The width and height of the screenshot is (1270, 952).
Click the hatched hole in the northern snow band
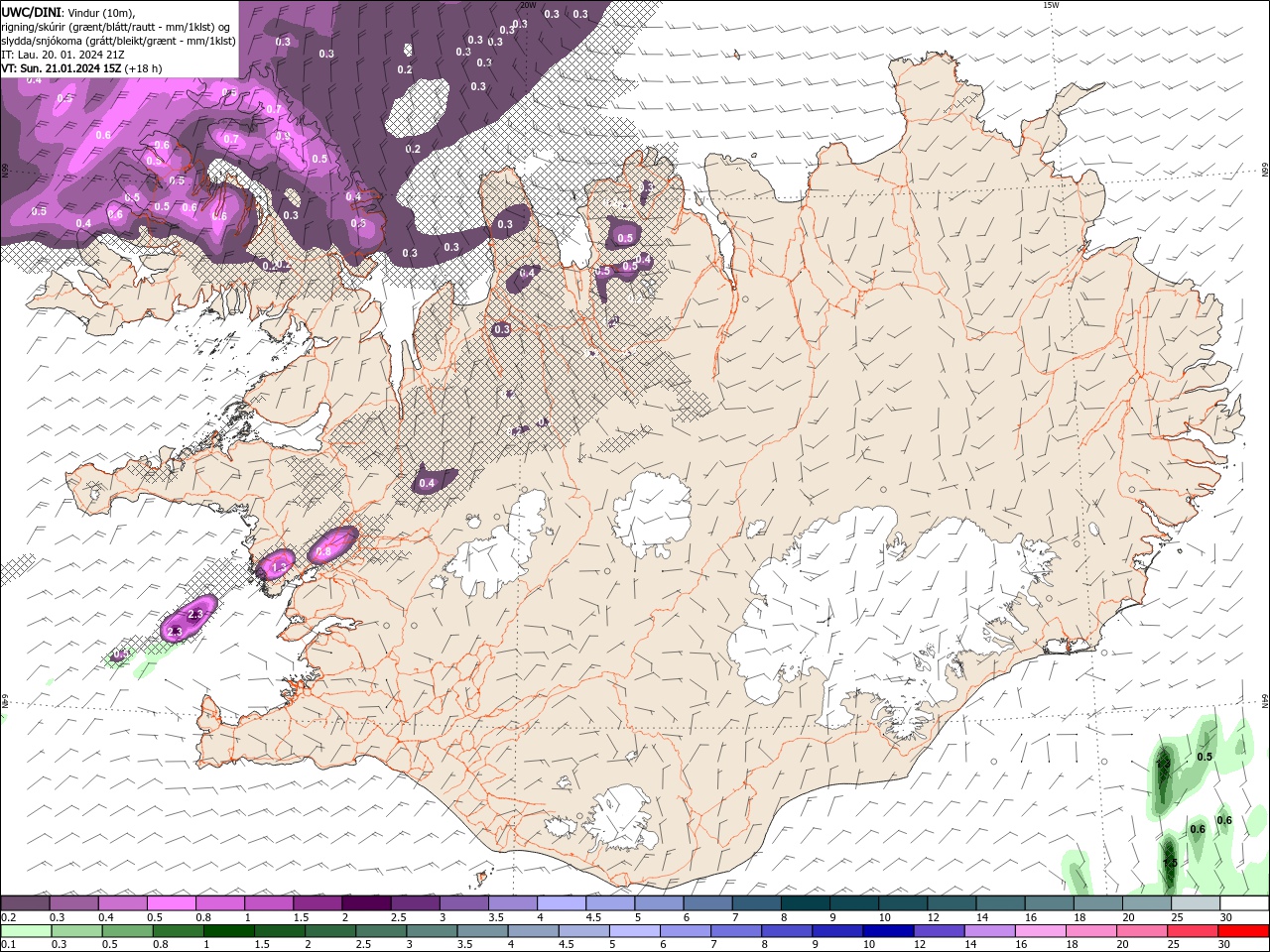coord(417,107)
